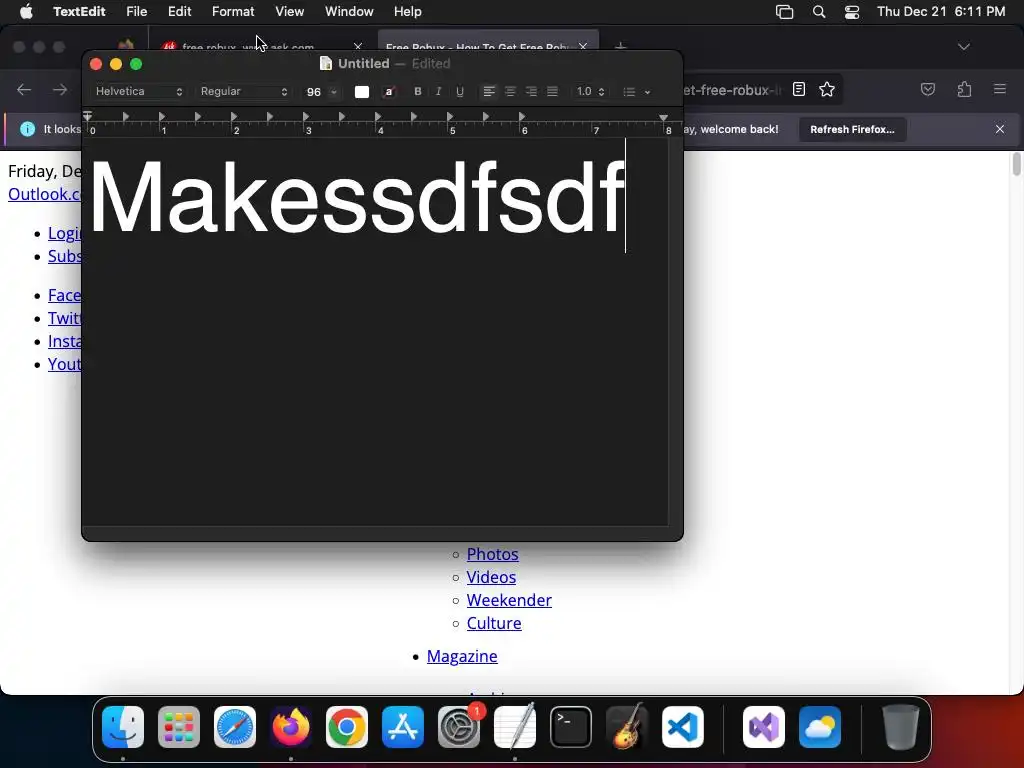Click the font size field showing 96
The width and height of the screenshot is (1024, 768).
pos(314,92)
